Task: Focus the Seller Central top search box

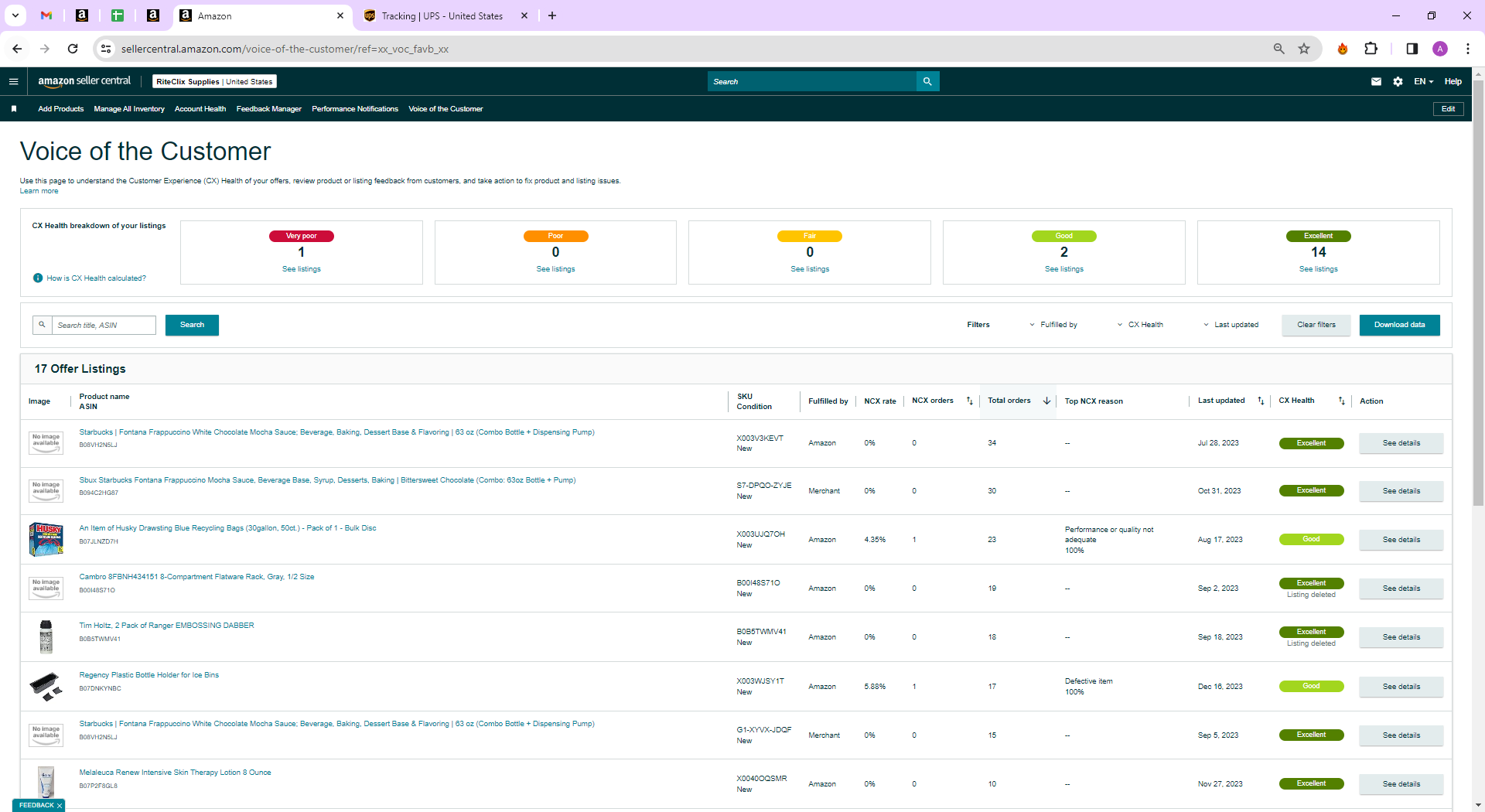Action: click(812, 81)
